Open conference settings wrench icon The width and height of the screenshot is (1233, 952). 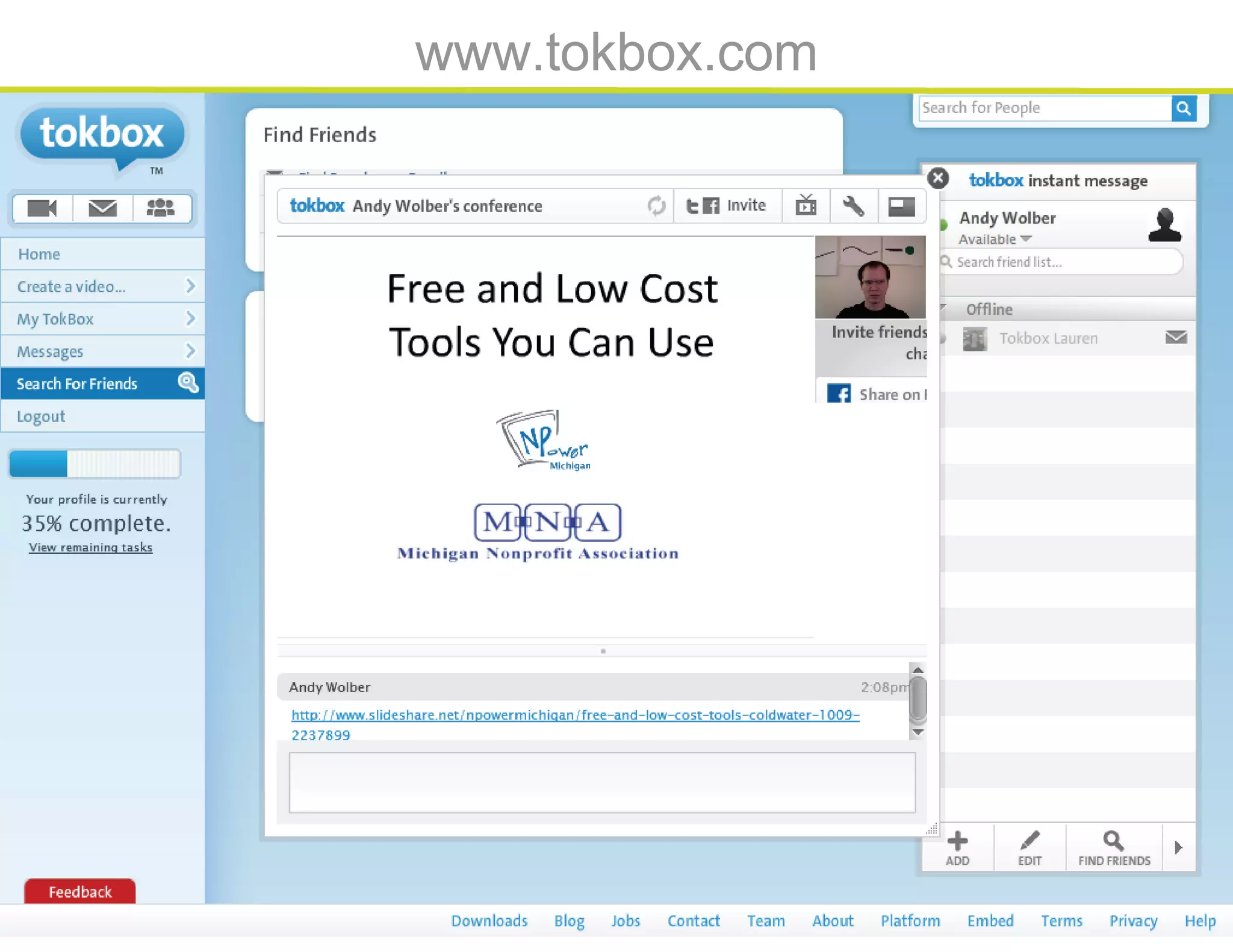click(853, 206)
